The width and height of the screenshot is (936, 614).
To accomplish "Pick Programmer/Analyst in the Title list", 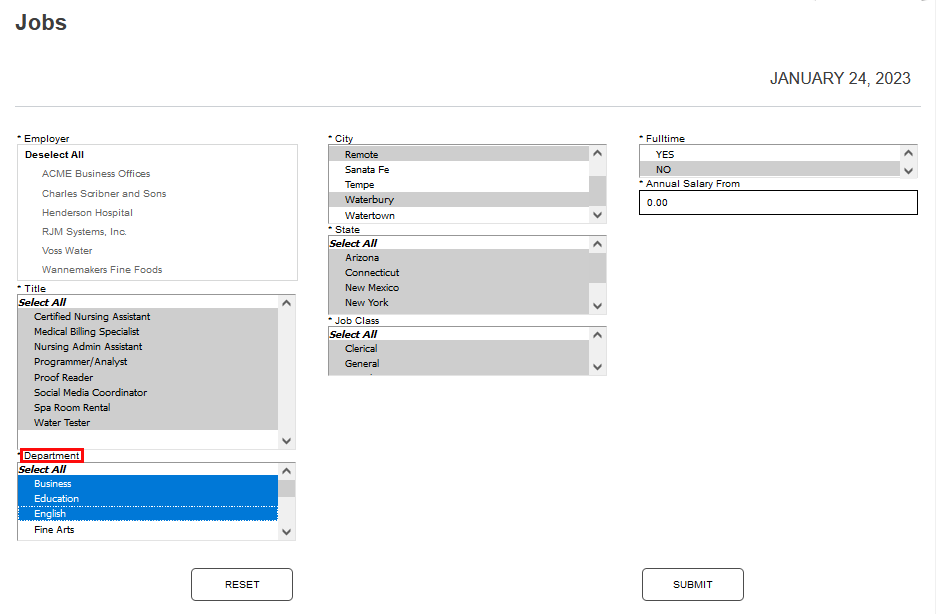I will pos(81,362).
